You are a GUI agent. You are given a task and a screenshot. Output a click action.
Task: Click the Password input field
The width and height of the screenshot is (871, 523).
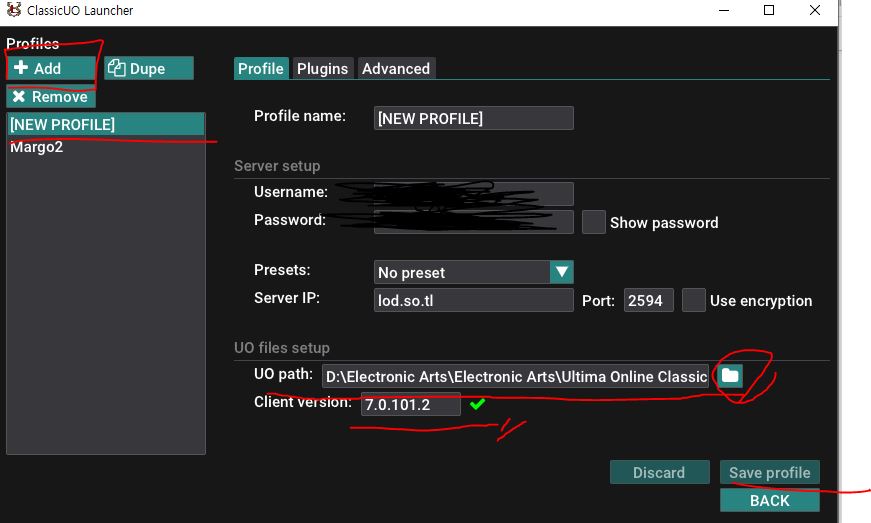(474, 222)
